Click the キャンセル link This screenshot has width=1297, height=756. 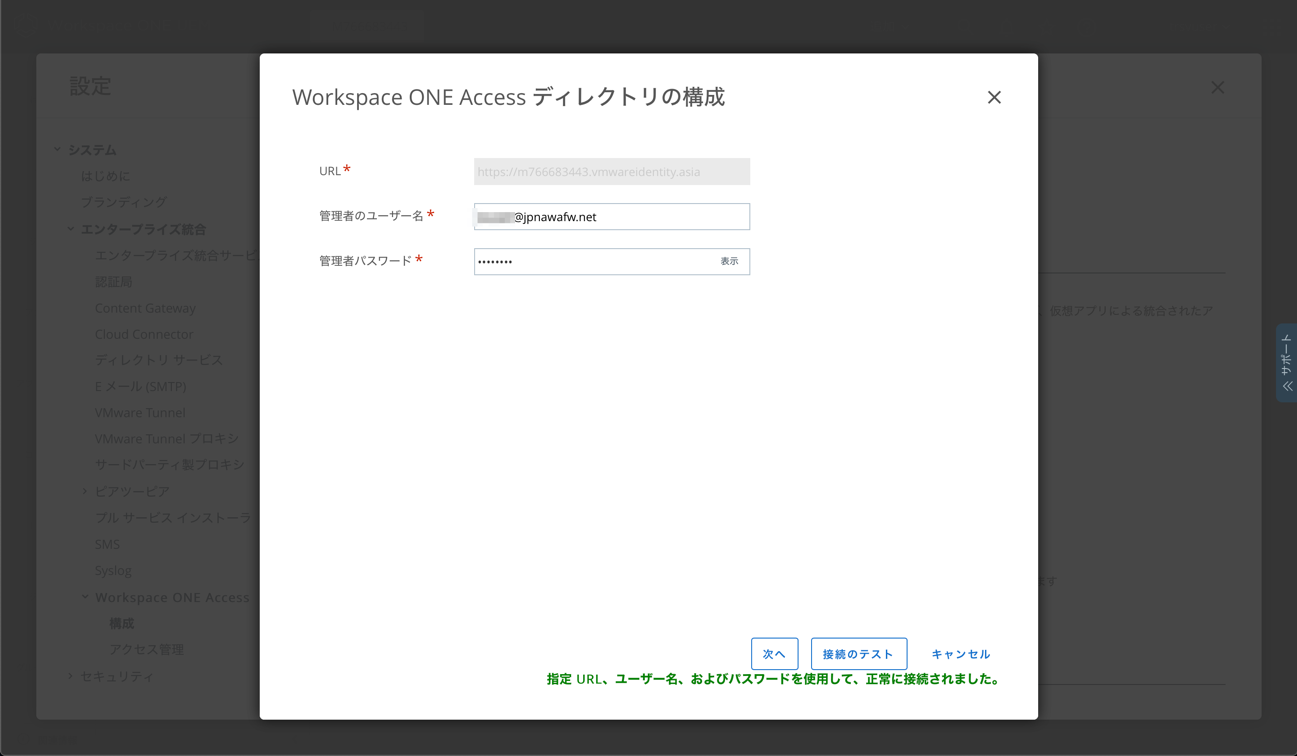pyautogui.click(x=960, y=654)
